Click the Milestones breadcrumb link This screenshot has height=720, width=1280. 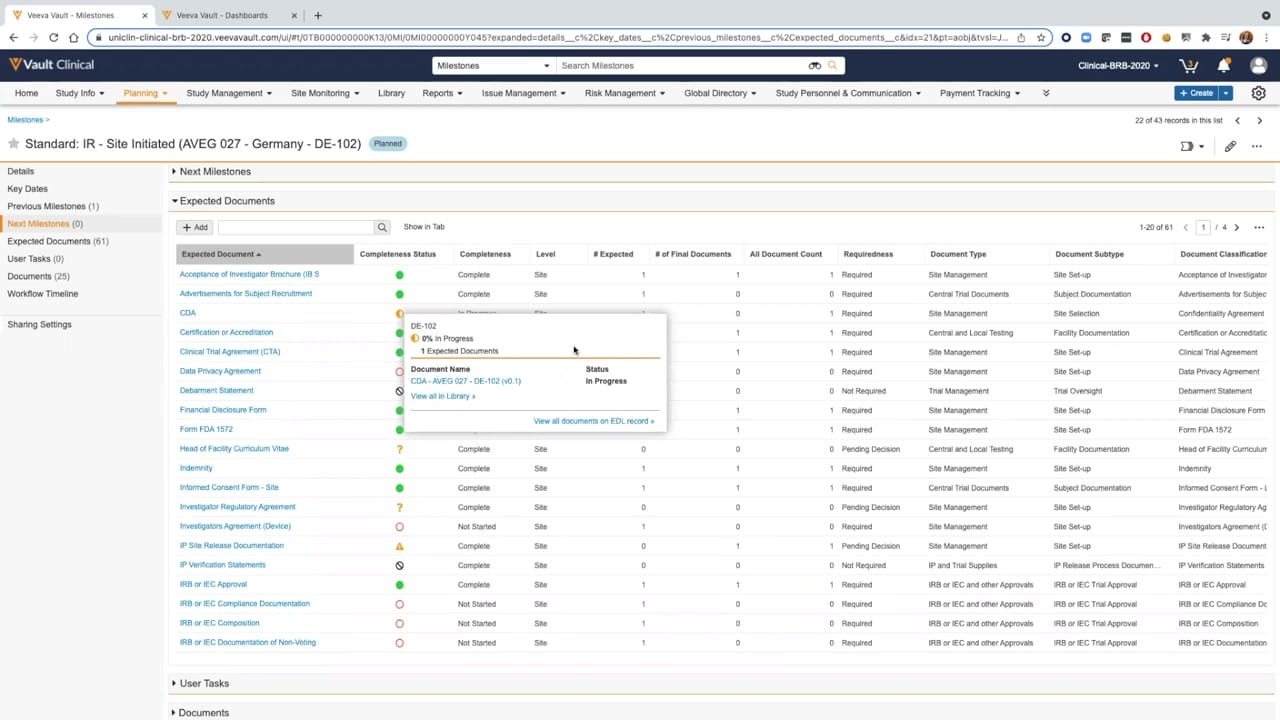pyautogui.click(x=25, y=120)
